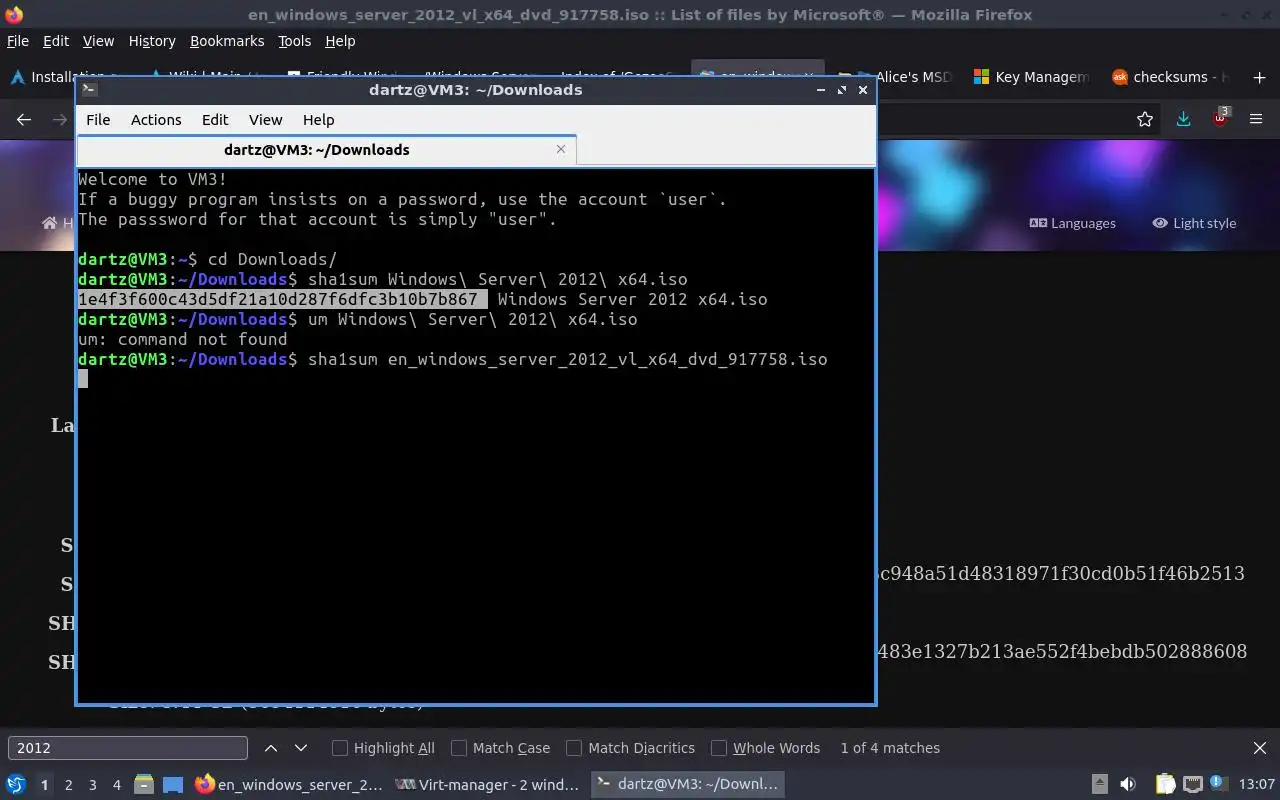Go to next find match
This screenshot has height=800, width=1280.
click(x=301, y=748)
